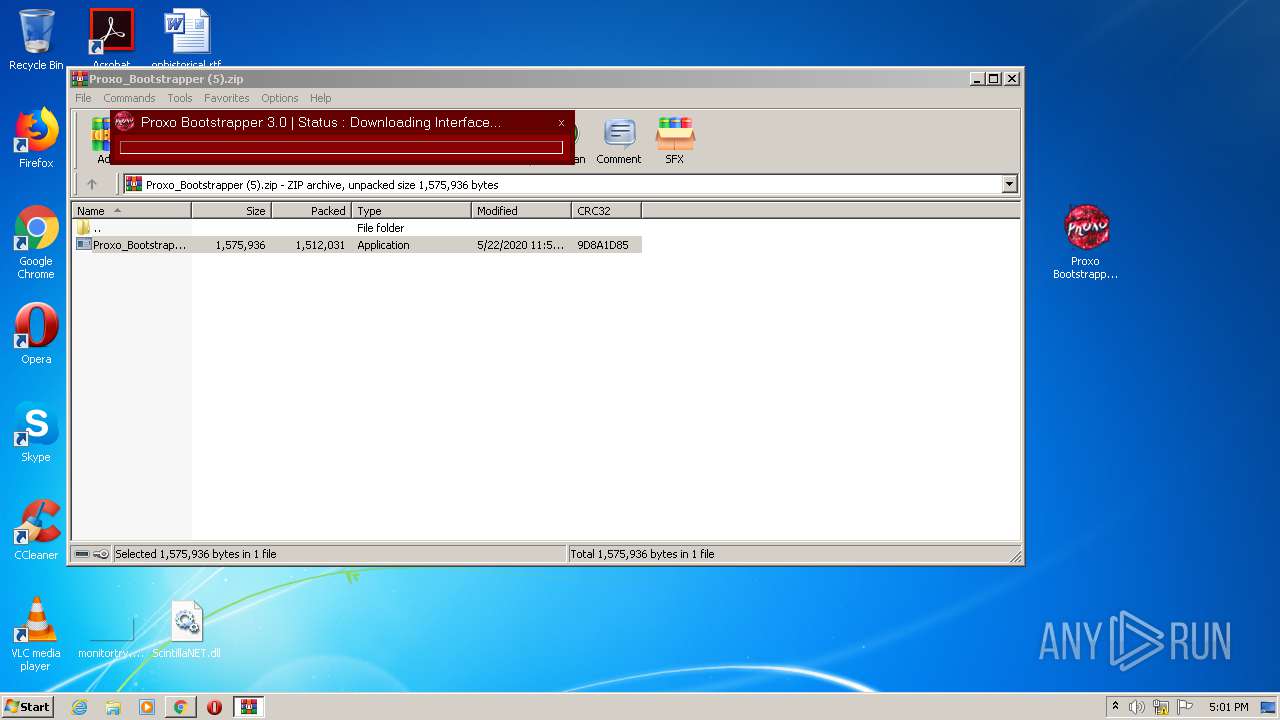Sort by Size column header
Image resolution: width=1280 pixels, height=720 pixels.
[x=231, y=211]
